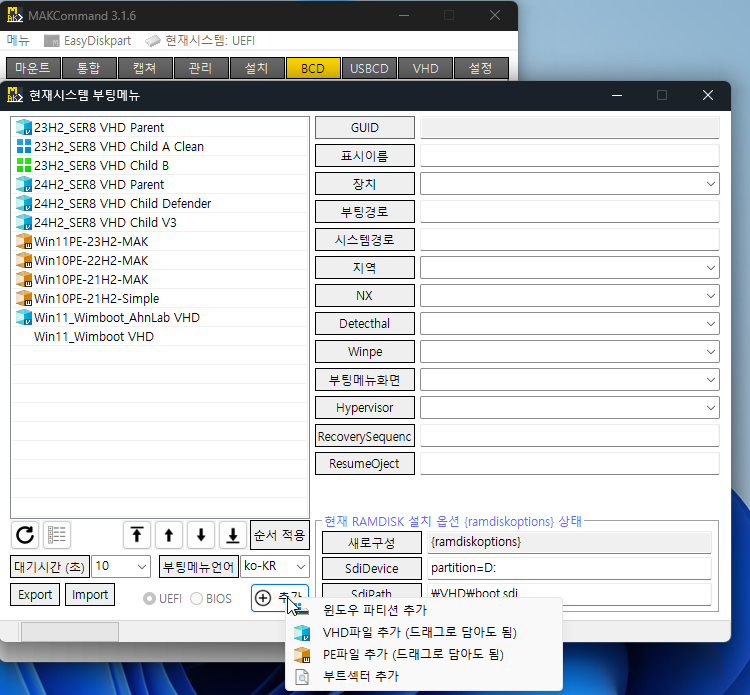The image size is (750, 695).
Task: Click the refresh boot list icon
Action: 25,535
